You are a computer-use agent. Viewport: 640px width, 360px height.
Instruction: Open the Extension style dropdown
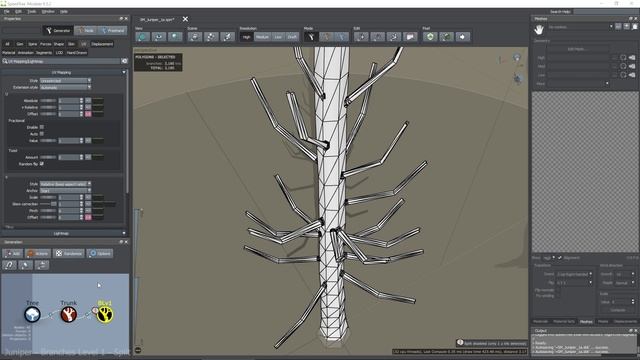pos(65,87)
